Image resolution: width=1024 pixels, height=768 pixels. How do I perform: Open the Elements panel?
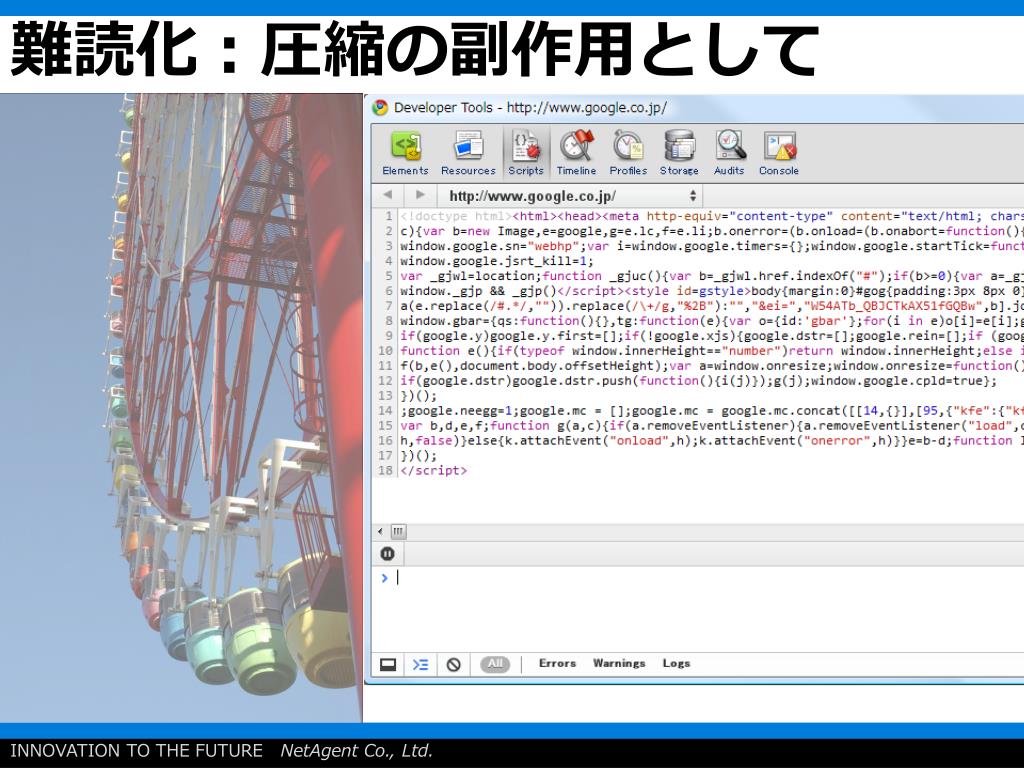coord(405,153)
